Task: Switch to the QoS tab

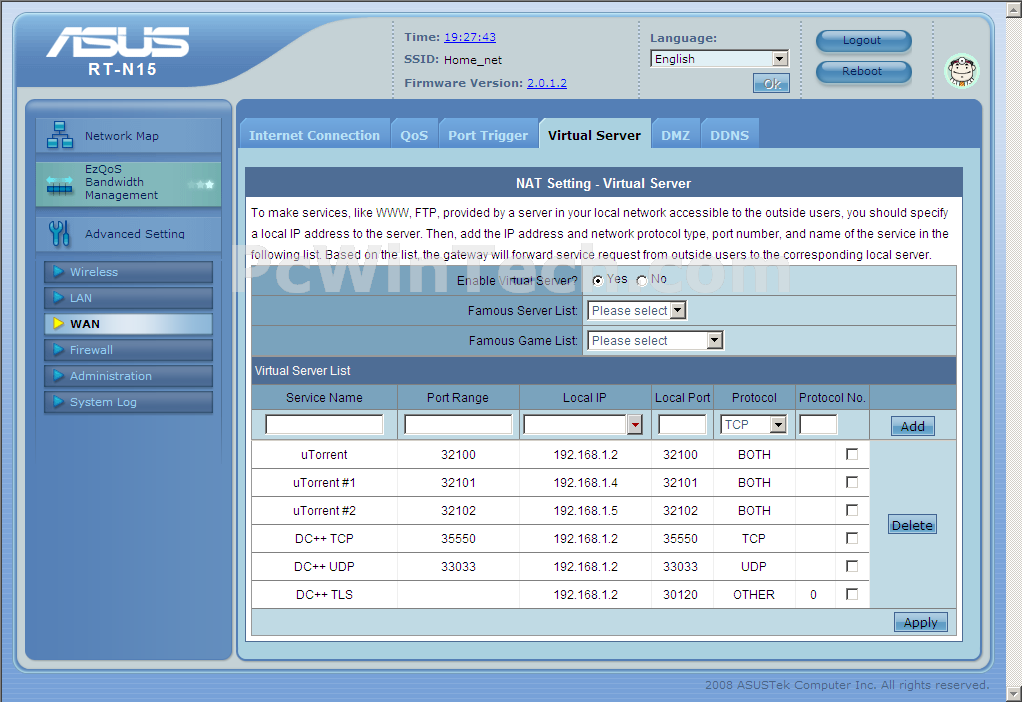Action: (x=414, y=135)
